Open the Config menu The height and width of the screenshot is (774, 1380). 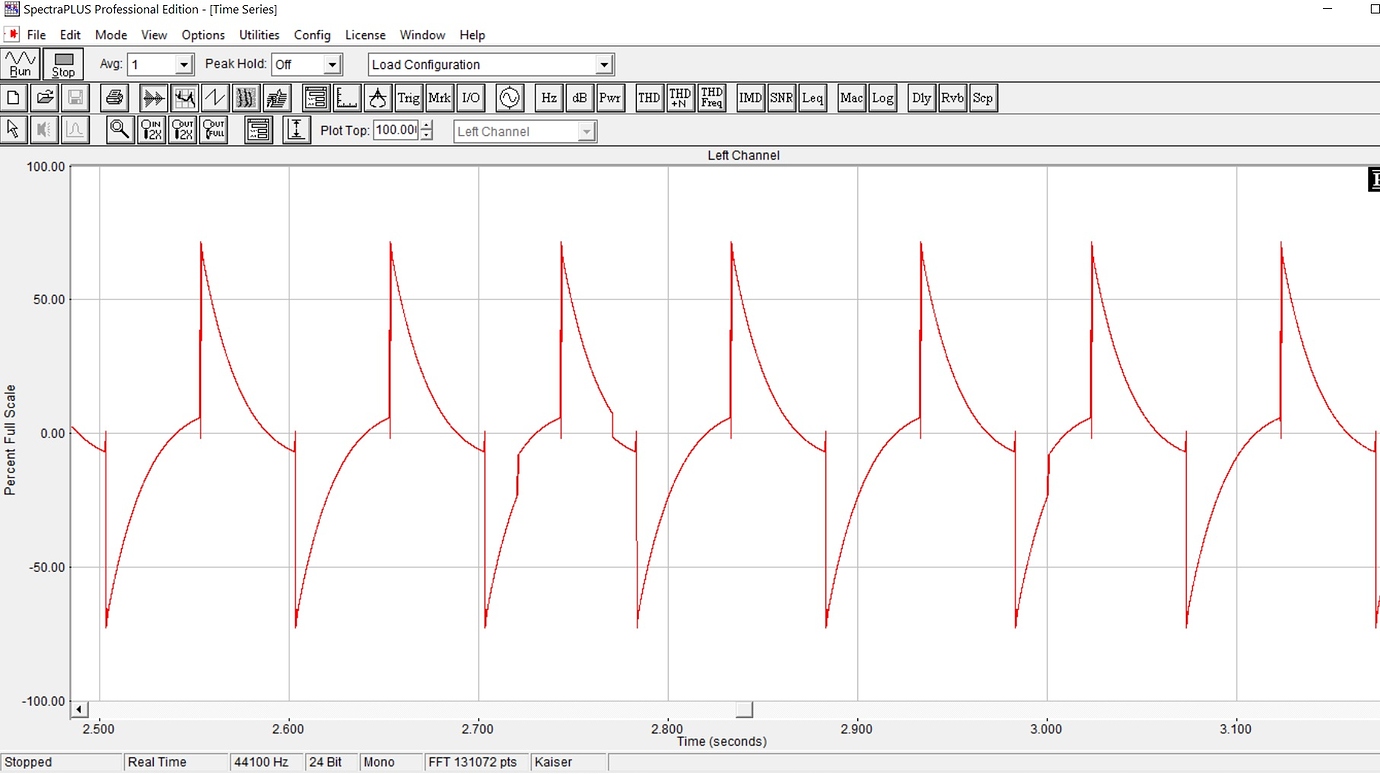pos(312,35)
